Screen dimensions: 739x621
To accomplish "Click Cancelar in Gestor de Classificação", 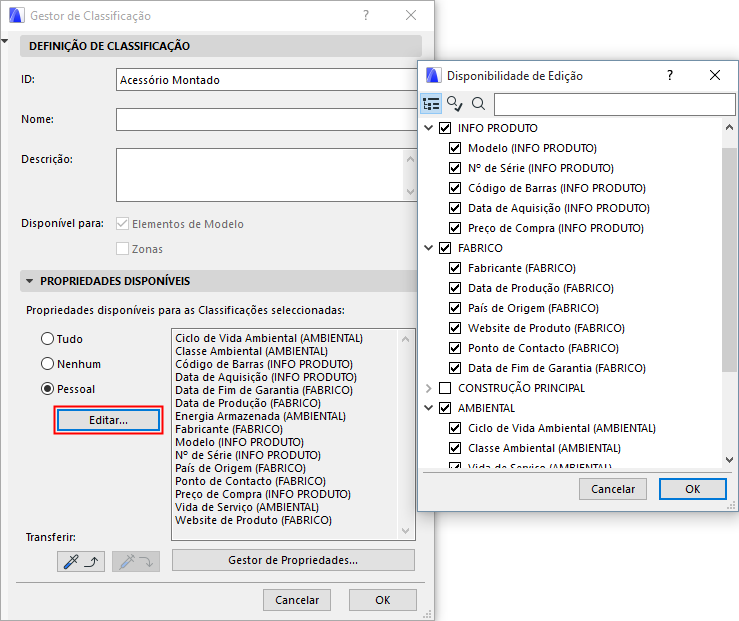I will pos(297,600).
